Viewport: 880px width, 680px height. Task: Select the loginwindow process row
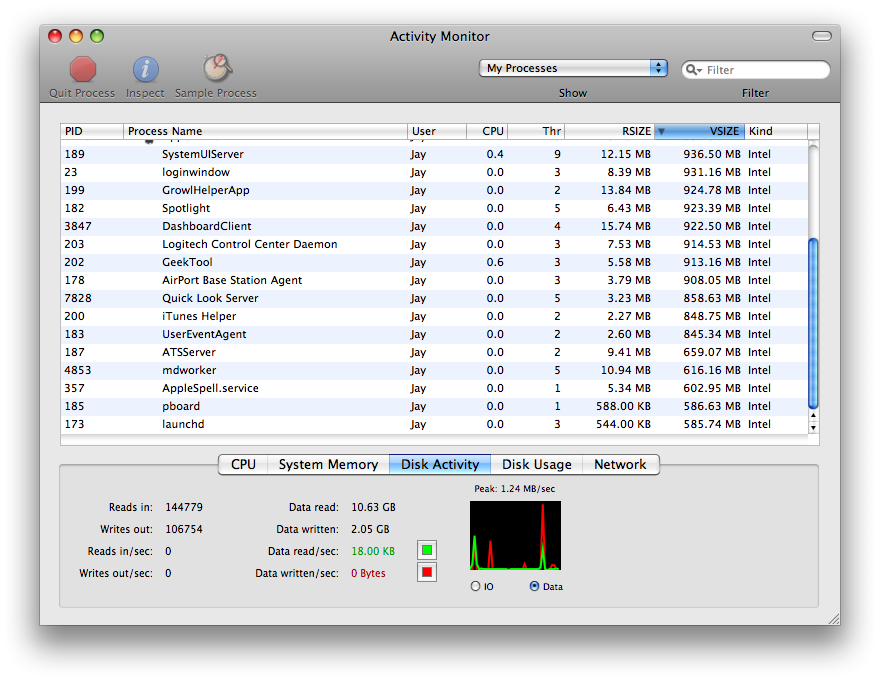click(434, 172)
